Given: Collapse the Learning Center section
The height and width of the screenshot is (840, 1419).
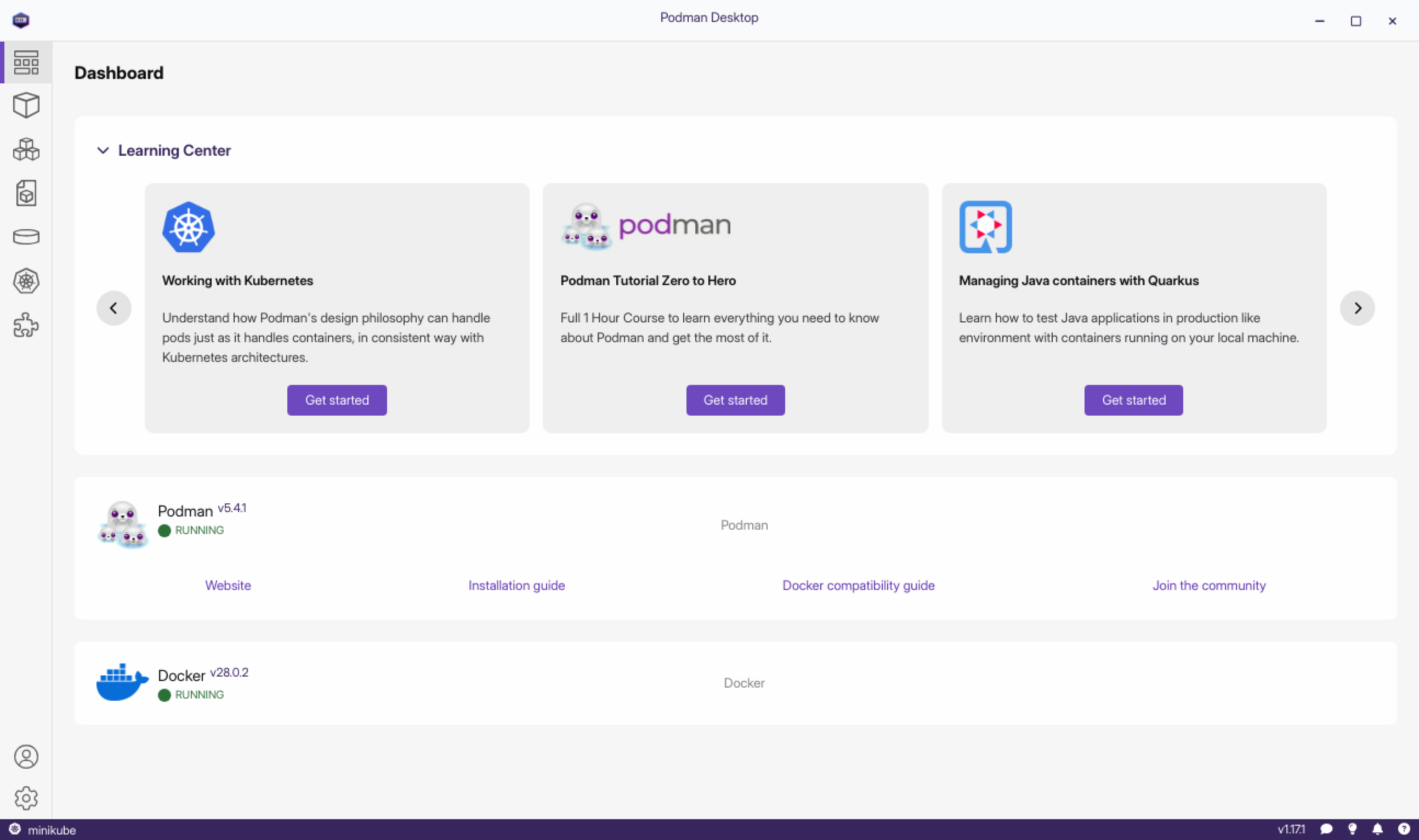Looking at the screenshot, I should coord(103,151).
